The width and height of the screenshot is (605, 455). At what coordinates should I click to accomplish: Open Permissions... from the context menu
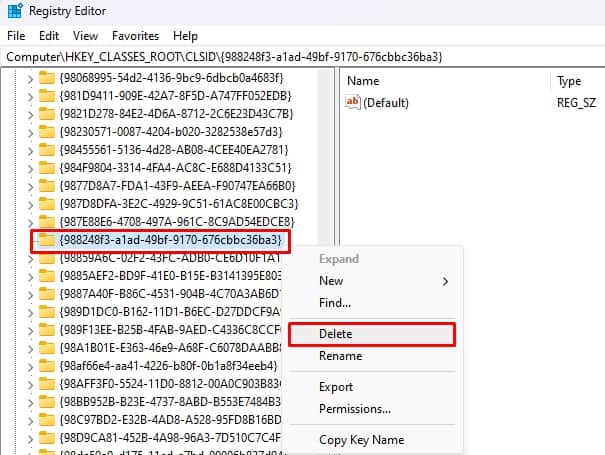pos(355,409)
